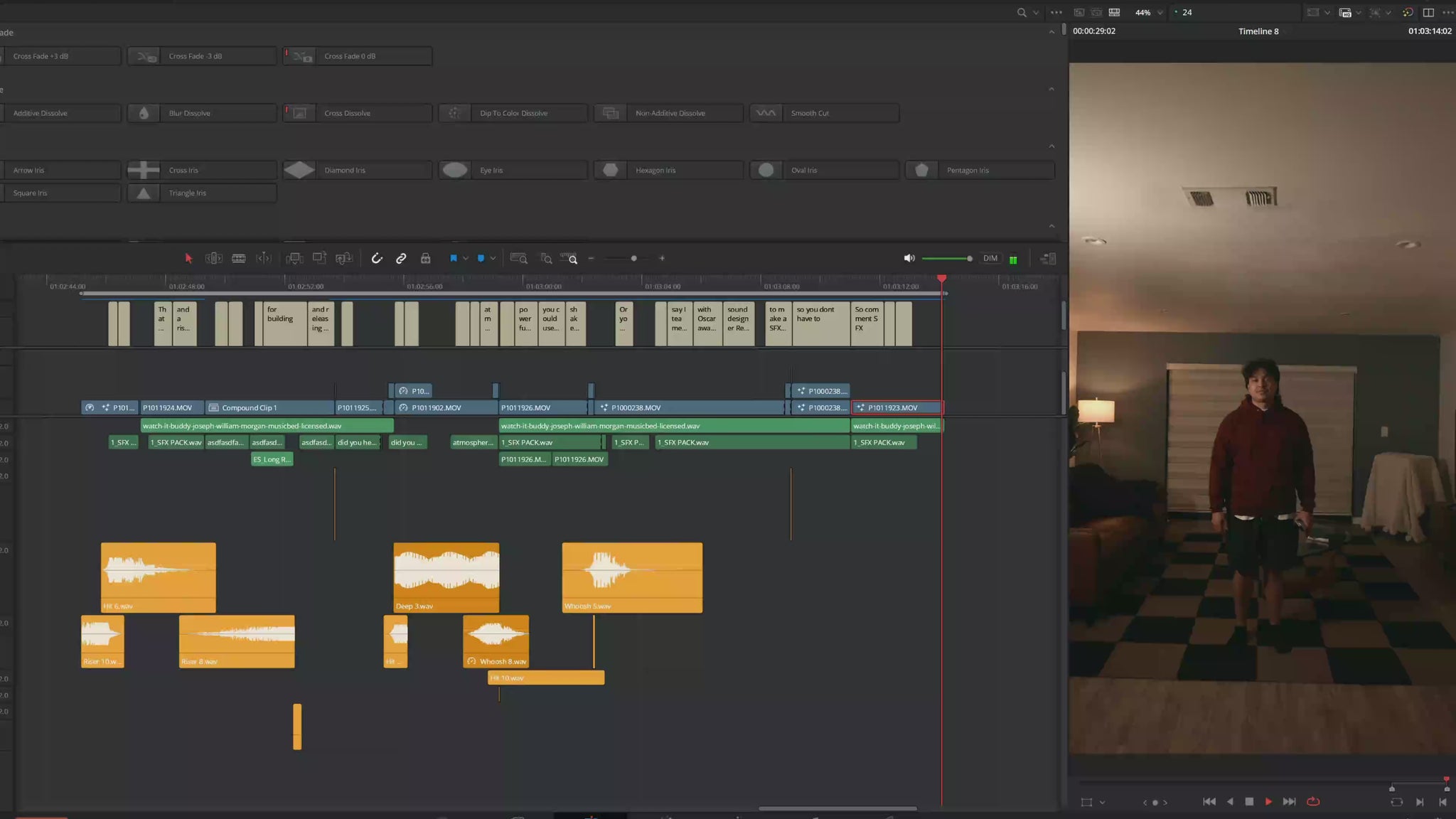Image resolution: width=1456 pixels, height=819 pixels.
Task: Toggle the Position Lock padlock
Action: 425,259
